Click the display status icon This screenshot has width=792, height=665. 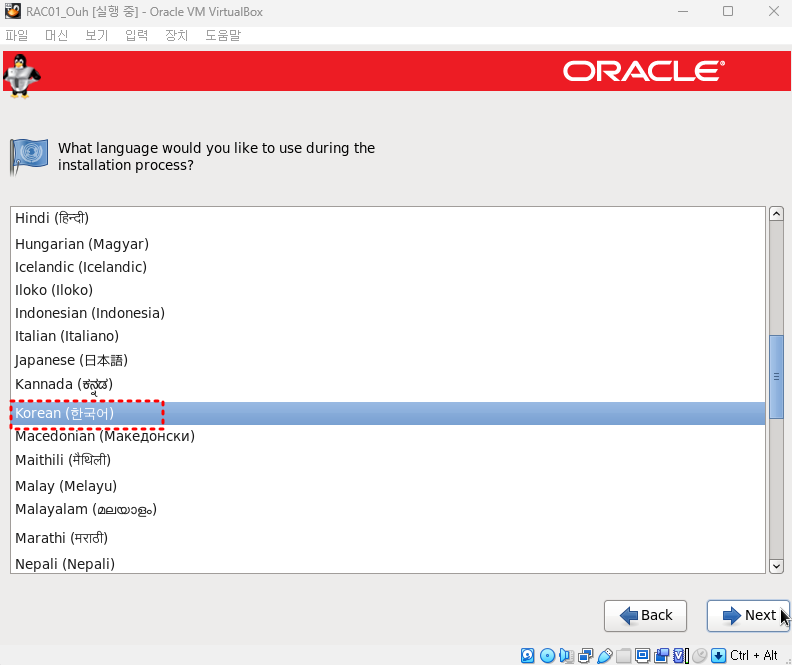pyautogui.click(x=642, y=655)
